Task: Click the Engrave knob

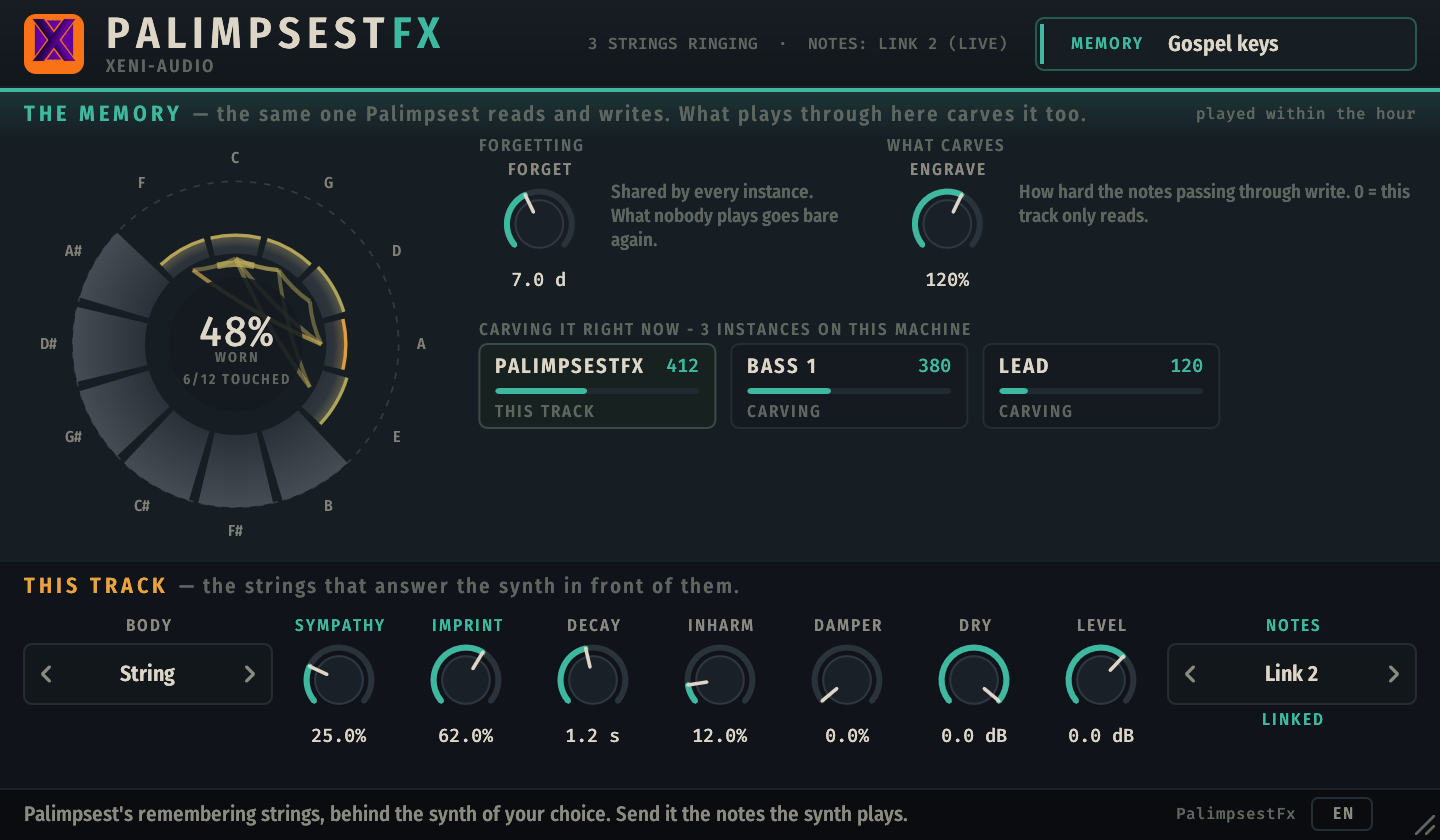Action: 947,223
